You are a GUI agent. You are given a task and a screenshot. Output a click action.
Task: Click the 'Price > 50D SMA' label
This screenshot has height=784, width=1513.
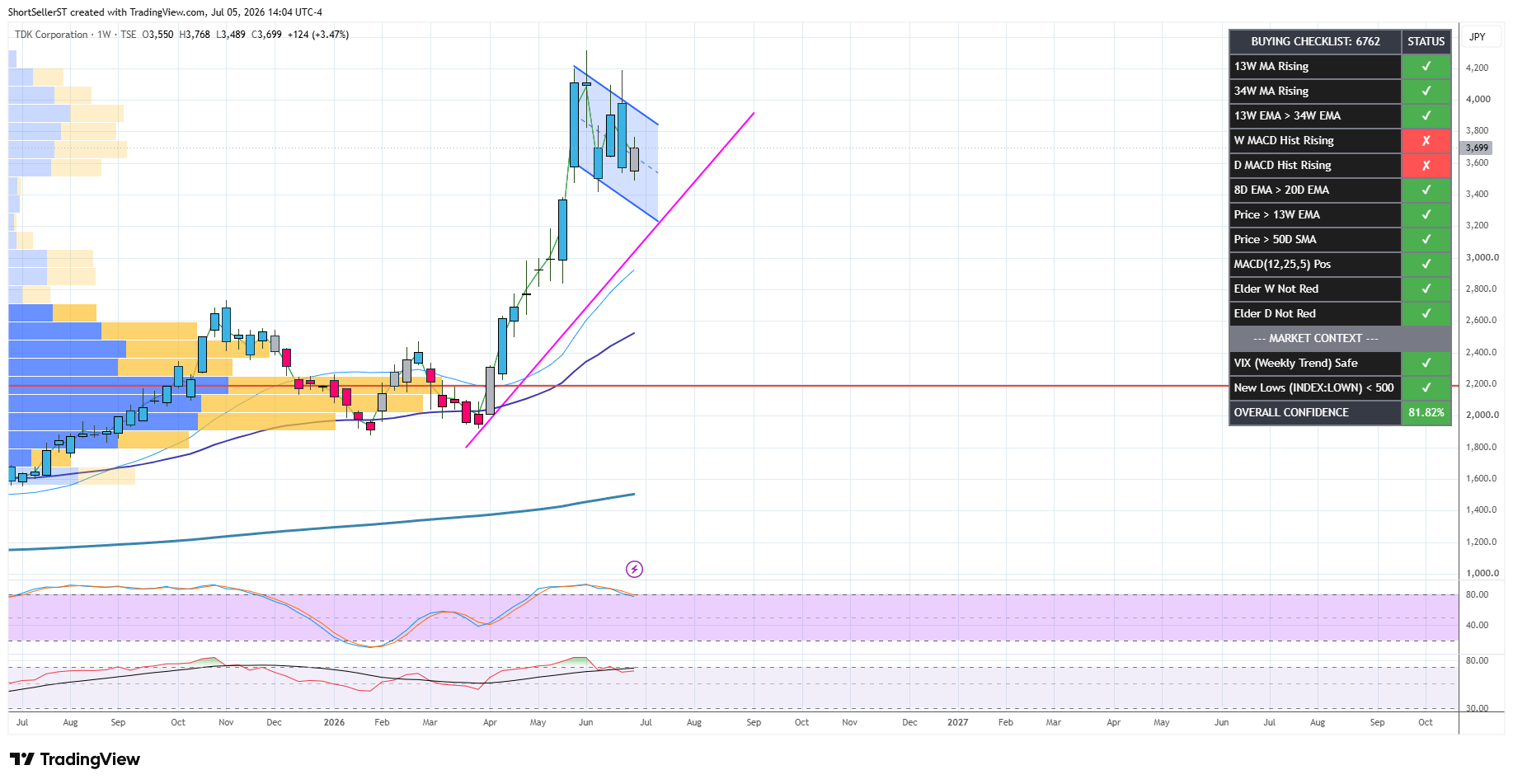click(1276, 239)
